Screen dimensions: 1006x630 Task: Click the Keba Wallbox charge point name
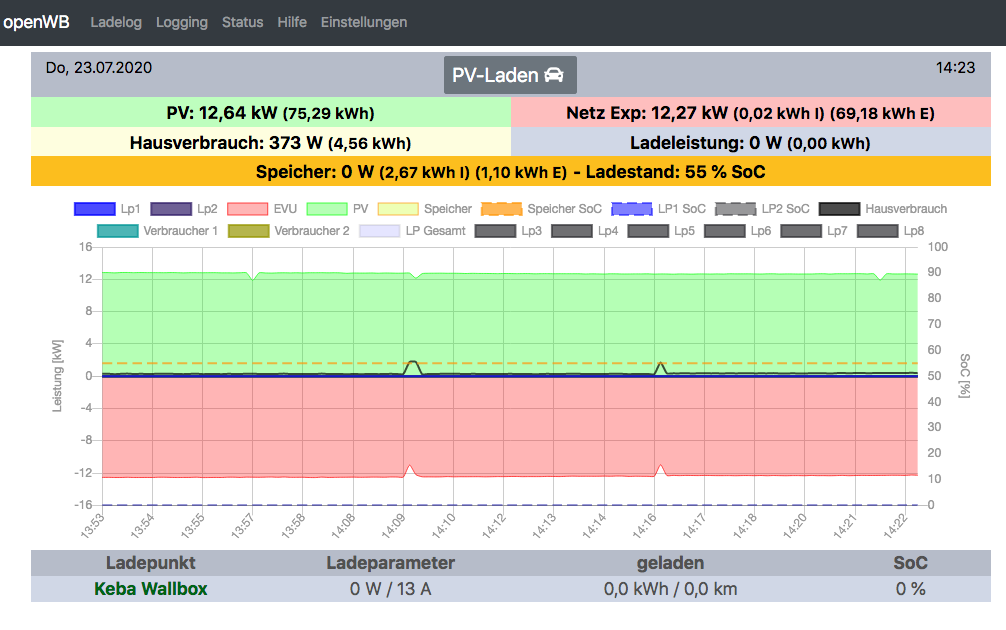(151, 589)
